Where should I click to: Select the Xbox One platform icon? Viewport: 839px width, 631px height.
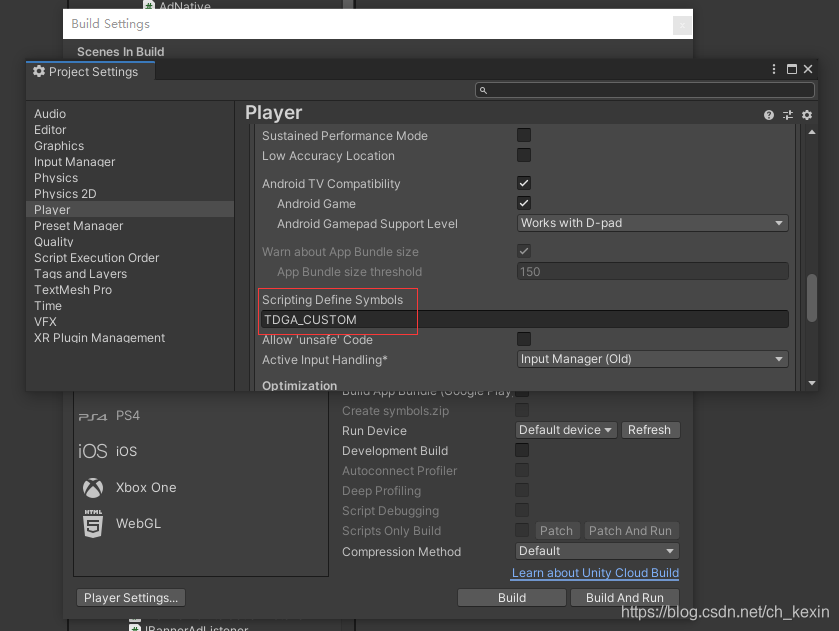(93, 488)
